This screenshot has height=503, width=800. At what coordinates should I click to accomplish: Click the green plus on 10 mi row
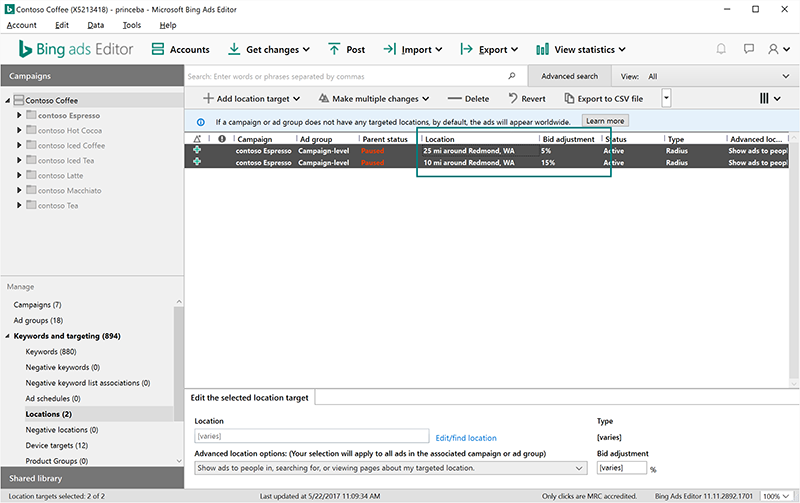[x=197, y=162]
